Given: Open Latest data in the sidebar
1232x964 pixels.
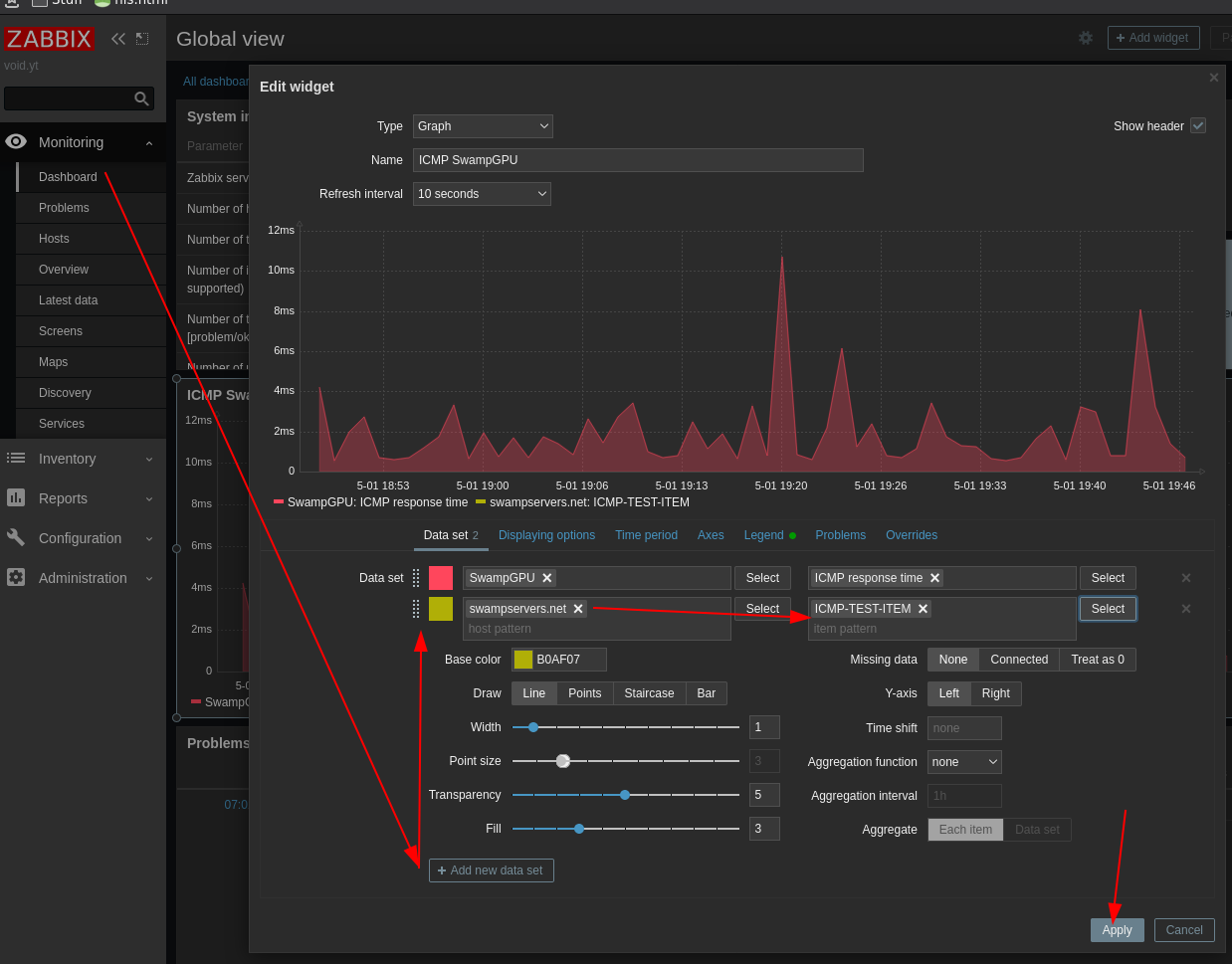Looking at the screenshot, I should (x=68, y=300).
